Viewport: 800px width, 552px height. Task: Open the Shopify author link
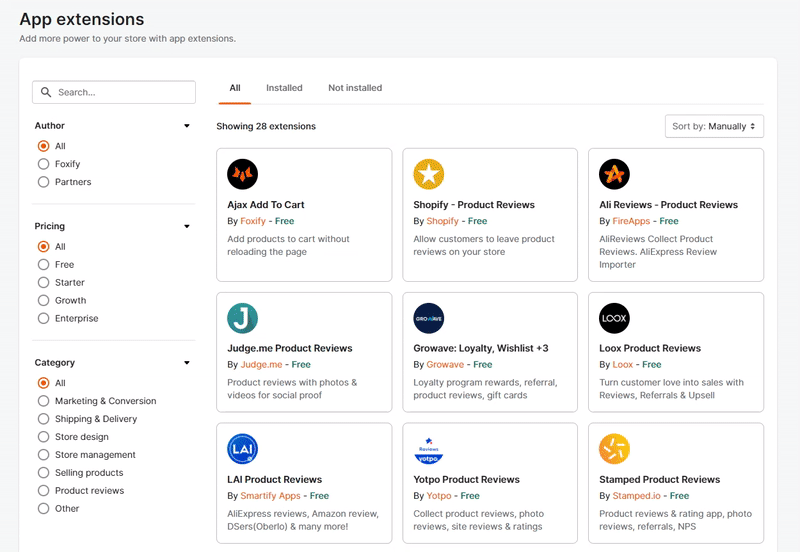[x=442, y=221]
